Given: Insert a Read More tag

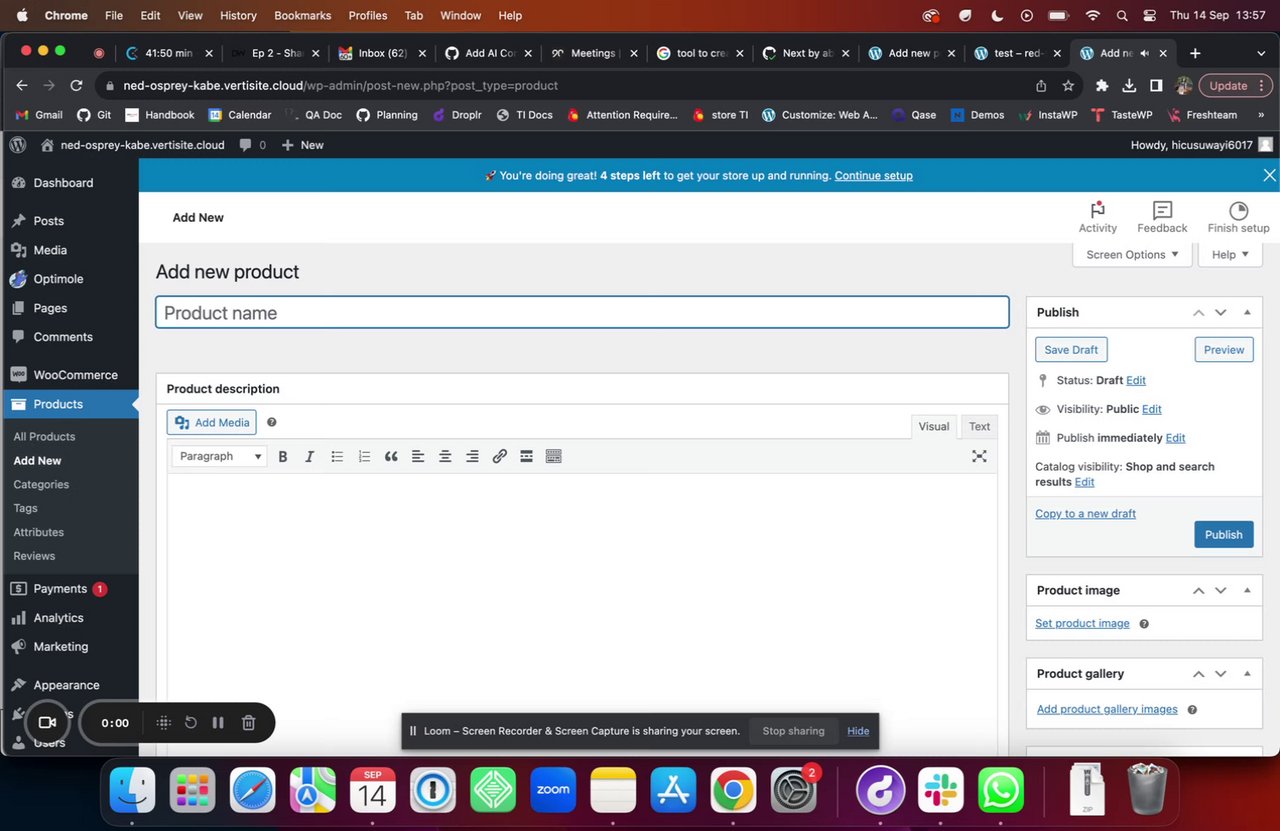Looking at the screenshot, I should pyautogui.click(x=526, y=456).
